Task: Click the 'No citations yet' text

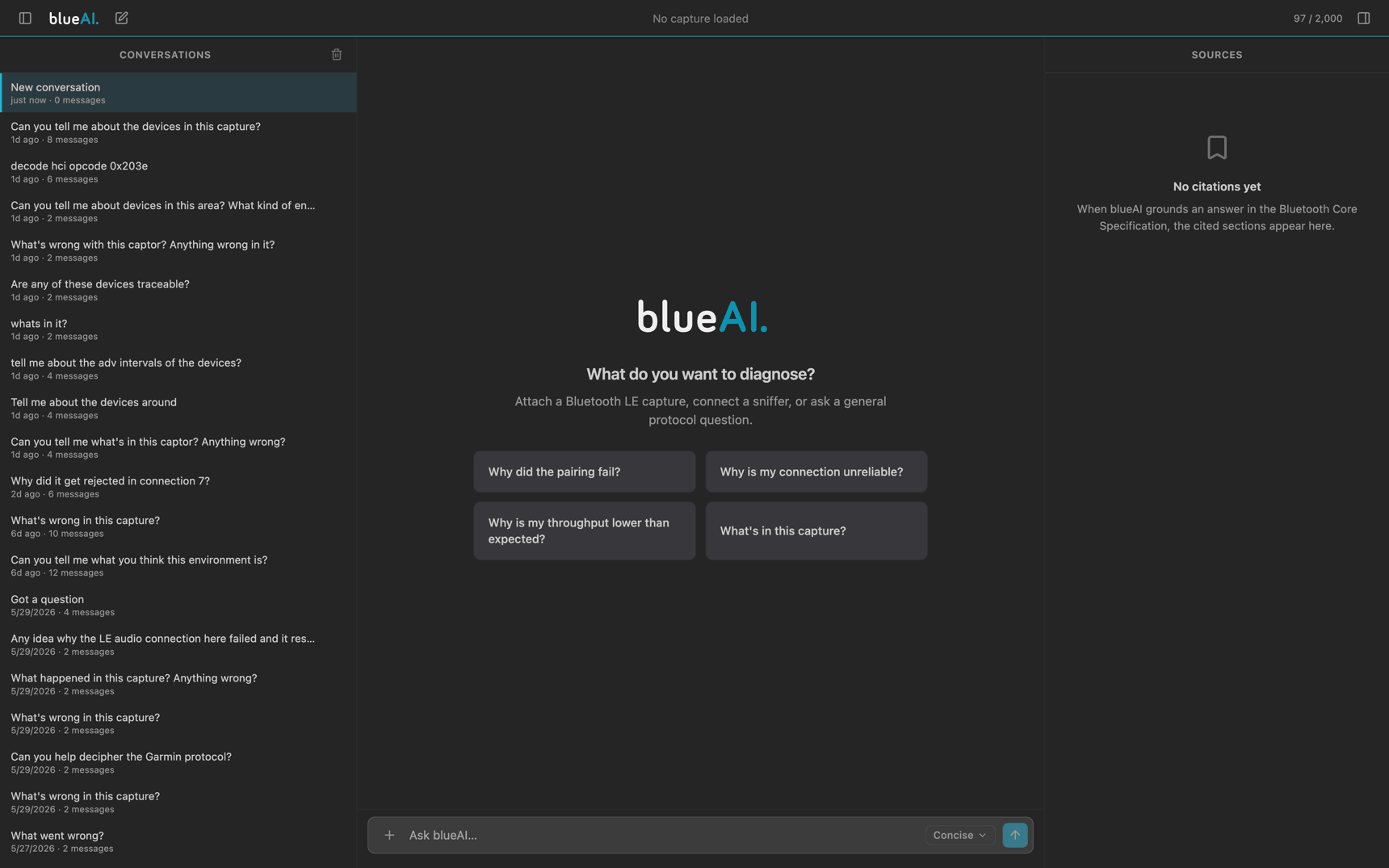Action: tap(1216, 187)
